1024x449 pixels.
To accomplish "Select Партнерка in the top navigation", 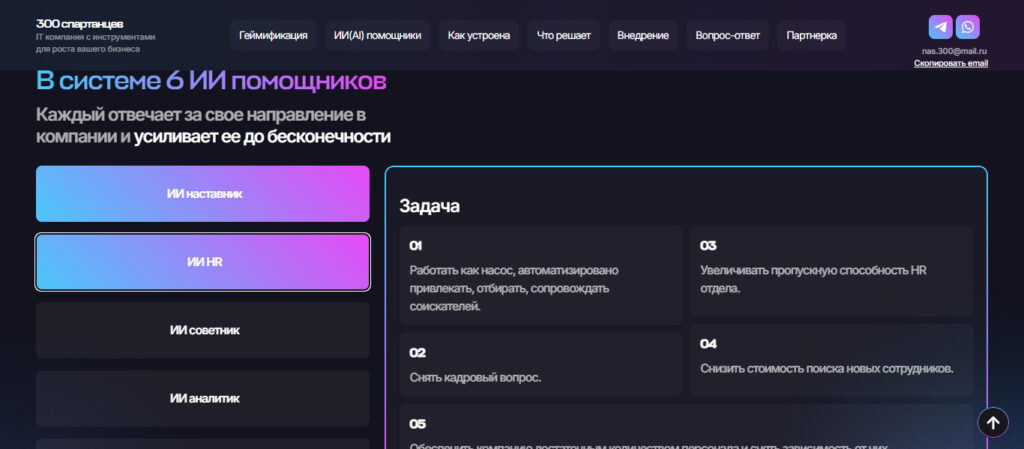I will coord(811,36).
